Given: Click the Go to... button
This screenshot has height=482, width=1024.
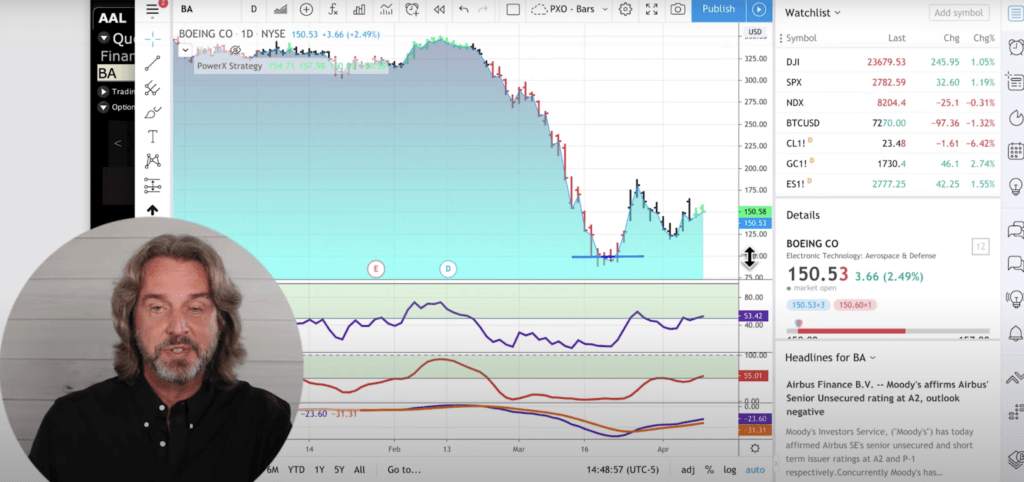Looking at the screenshot, I should 404,470.
